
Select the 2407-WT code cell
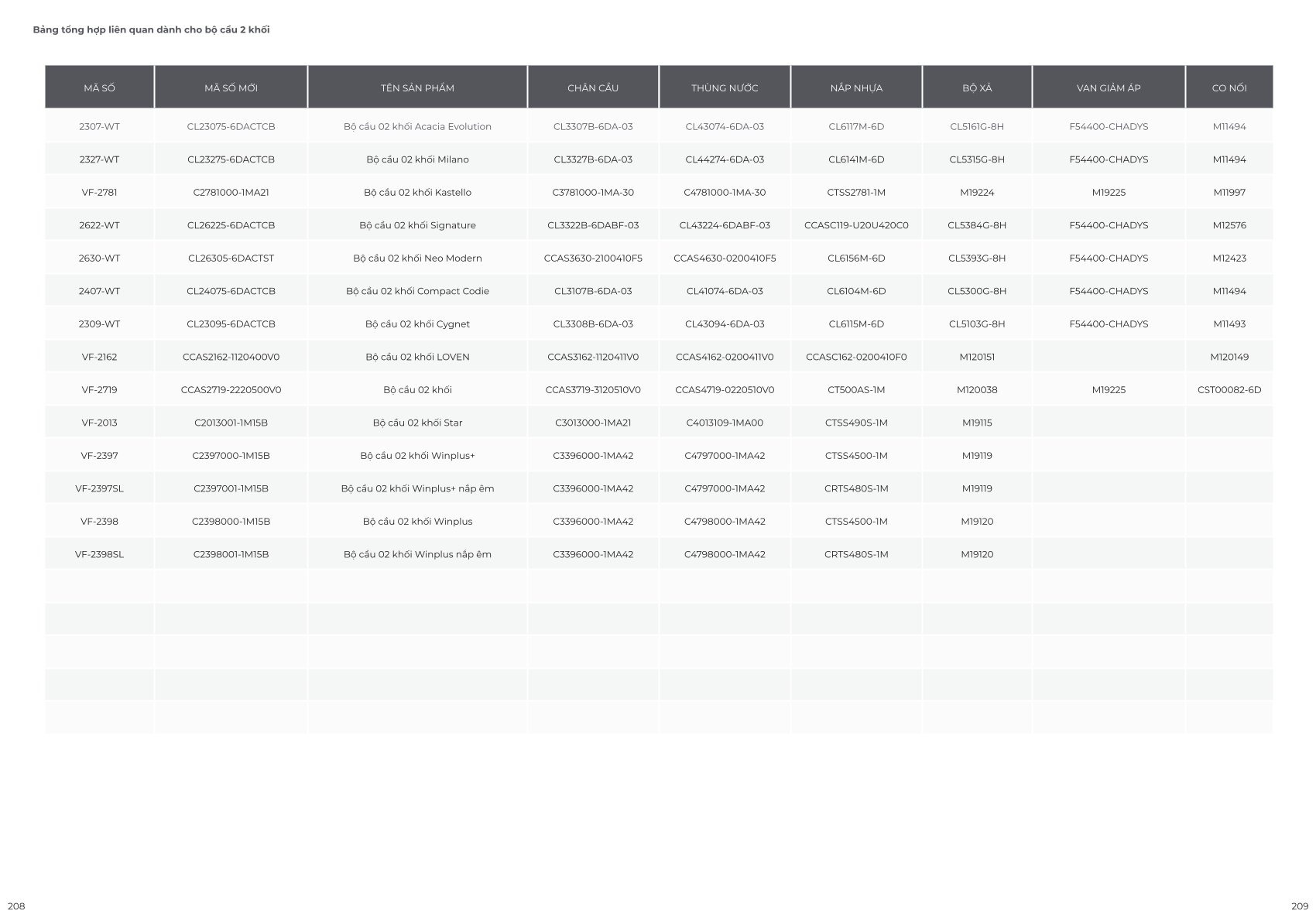[99, 291]
